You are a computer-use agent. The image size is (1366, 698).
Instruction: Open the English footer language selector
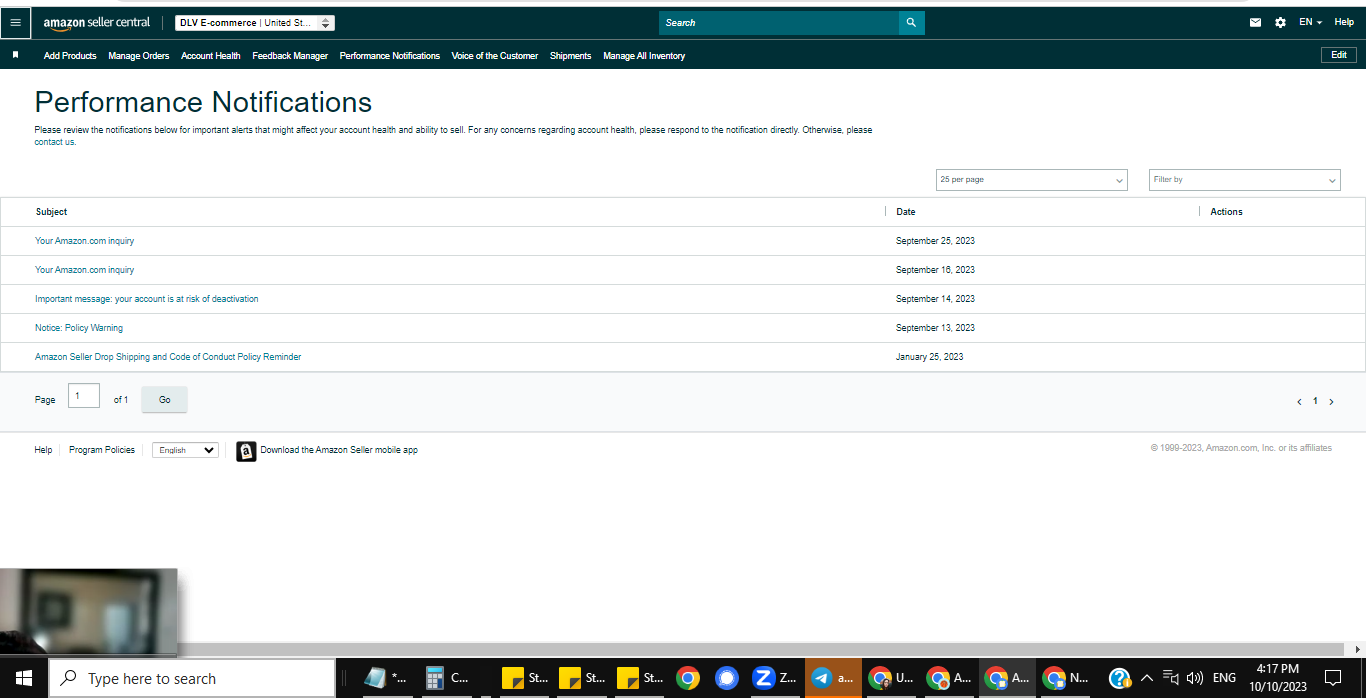tap(185, 450)
